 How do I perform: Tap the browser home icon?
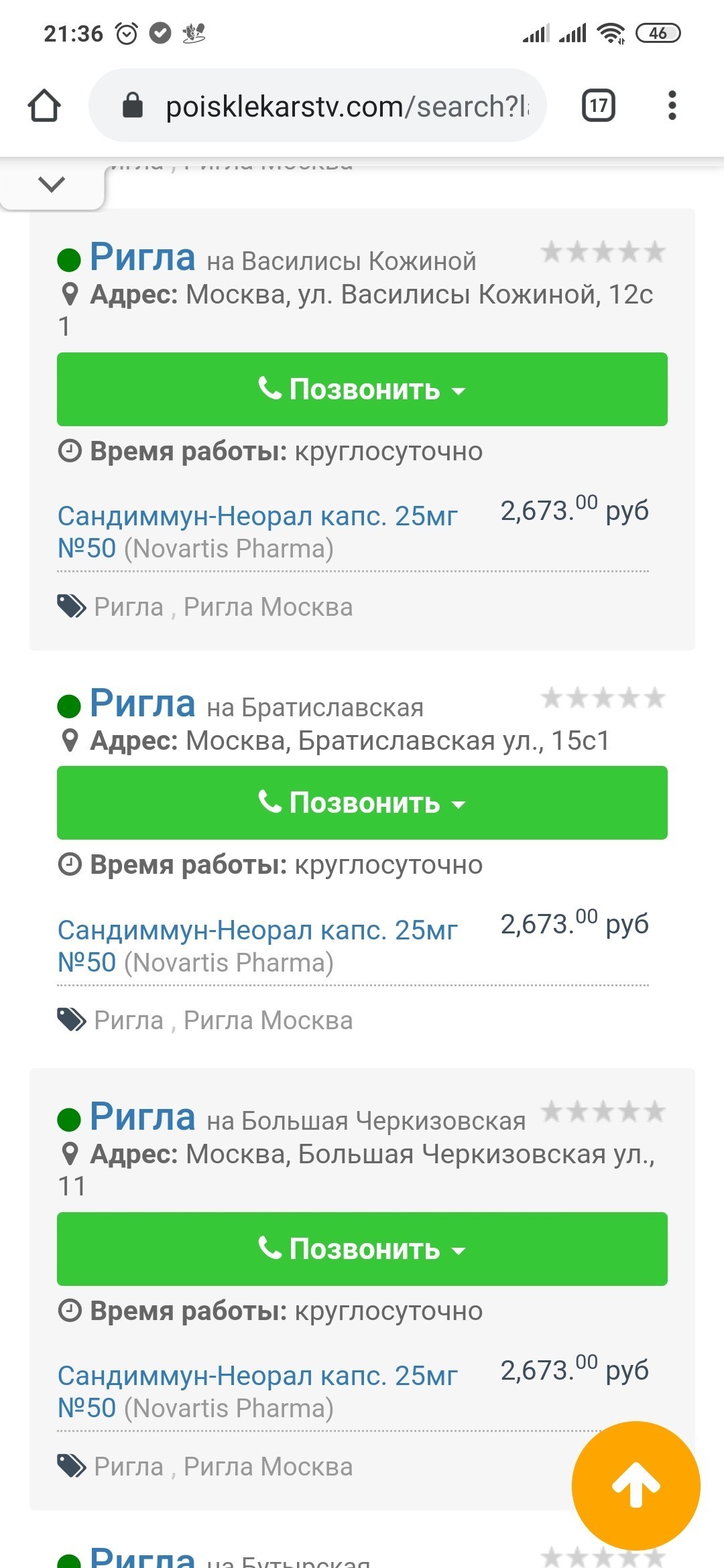(x=44, y=106)
